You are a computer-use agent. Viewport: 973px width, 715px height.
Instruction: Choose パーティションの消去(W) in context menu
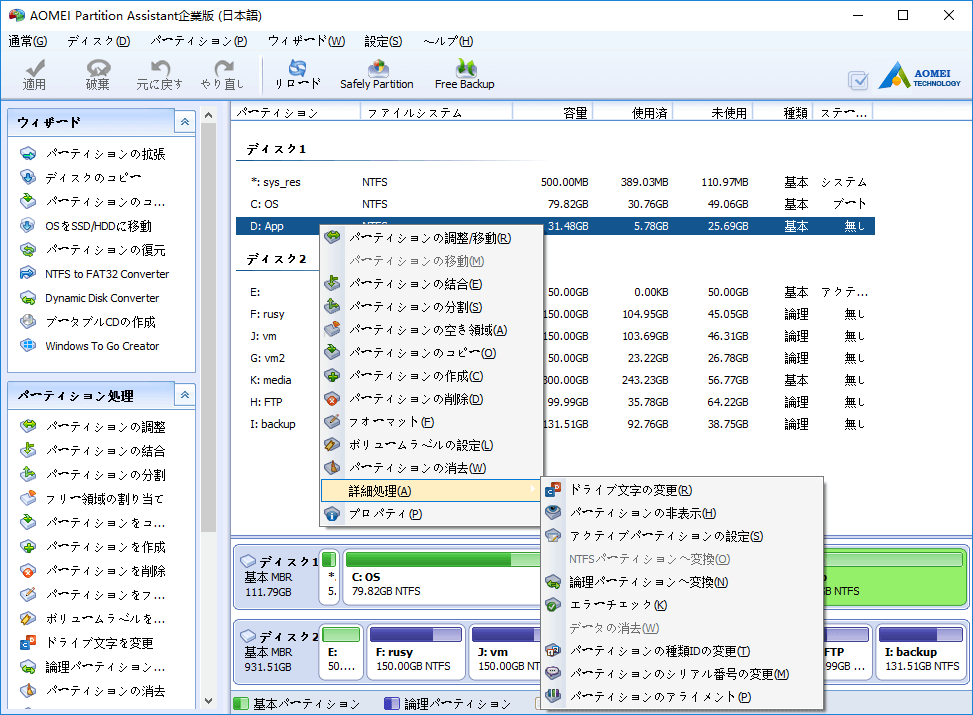tap(431, 468)
